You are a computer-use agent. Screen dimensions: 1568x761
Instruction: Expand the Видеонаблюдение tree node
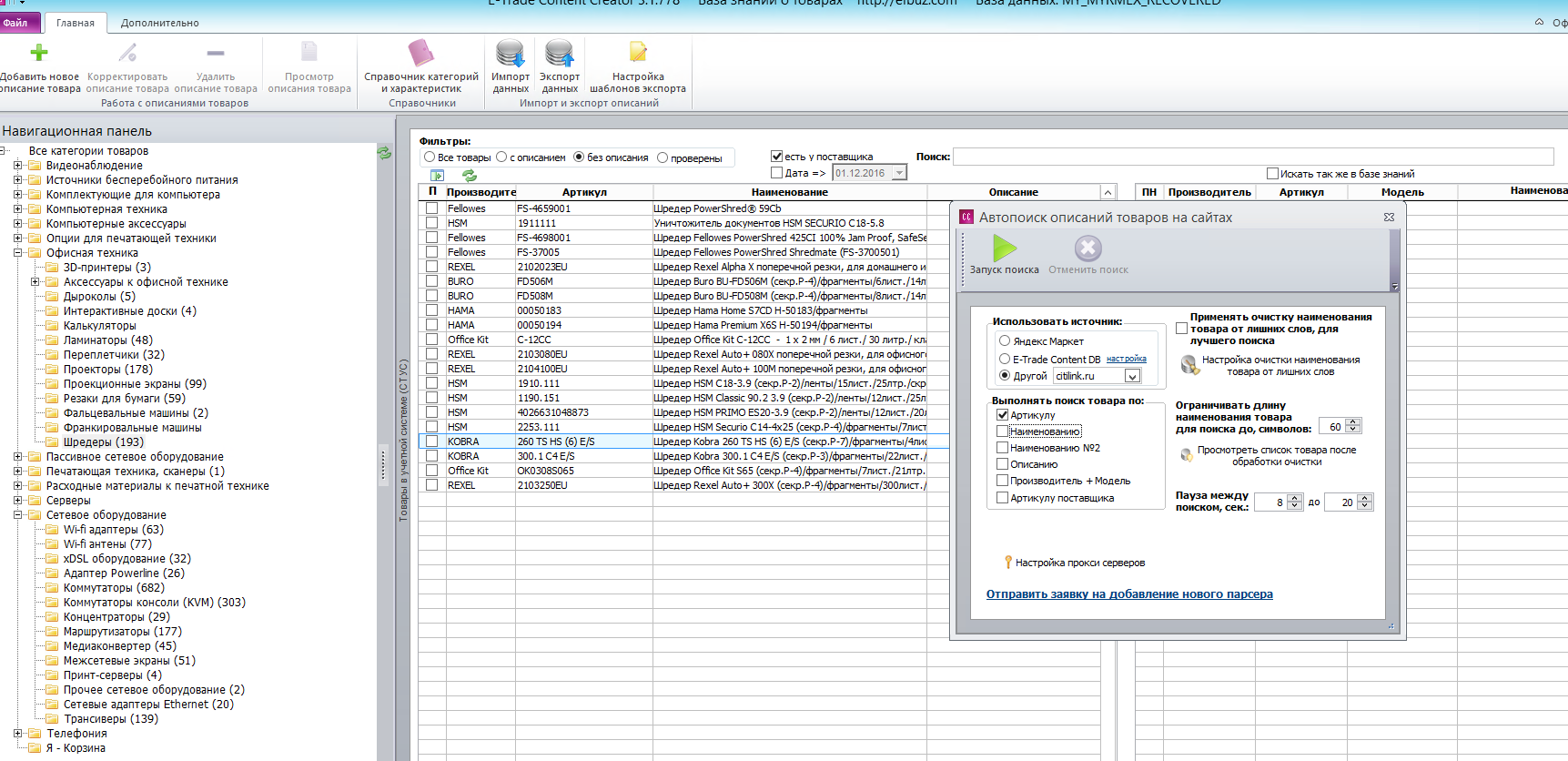click(x=17, y=166)
